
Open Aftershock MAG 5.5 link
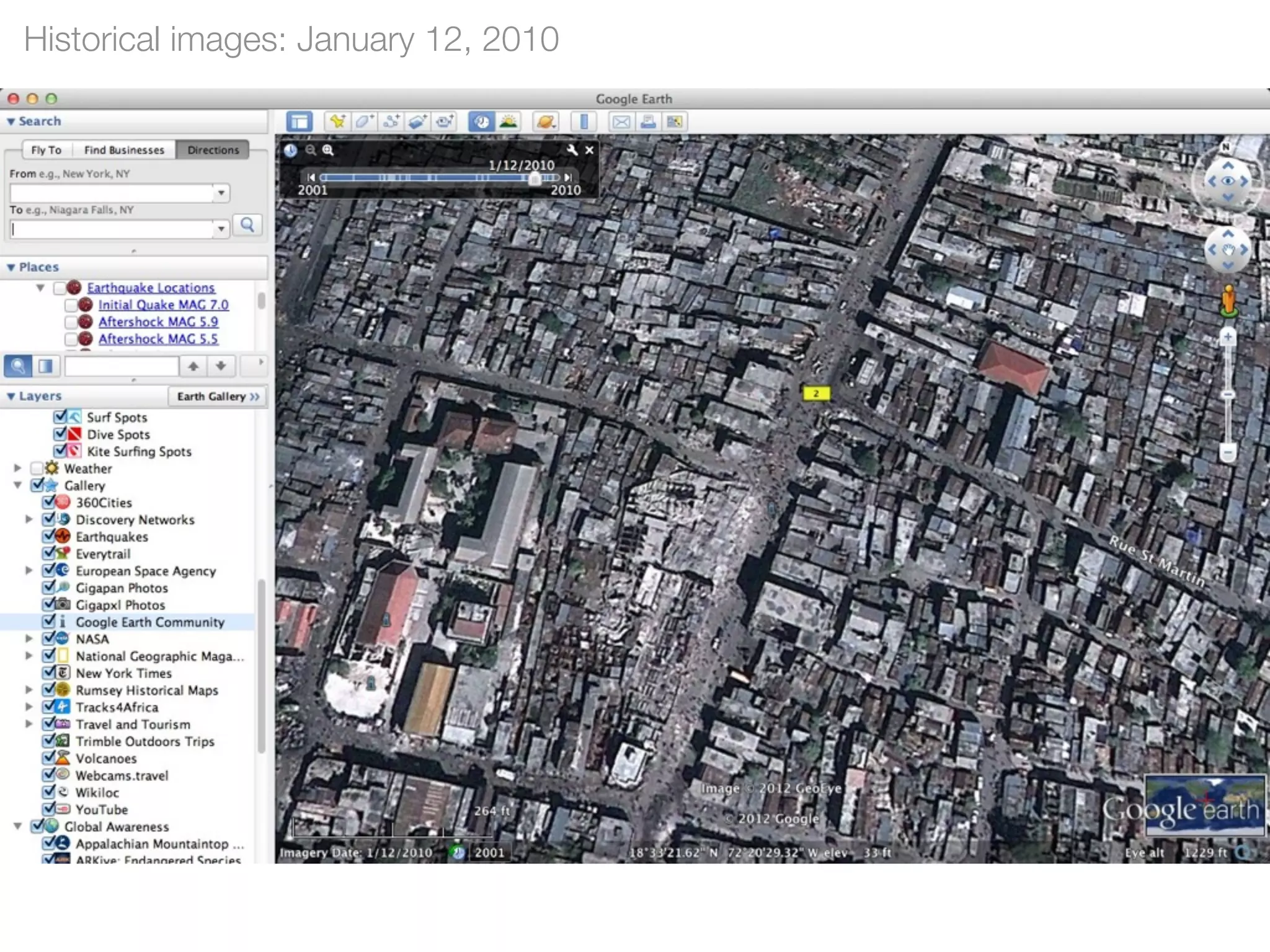[x=158, y=339]
